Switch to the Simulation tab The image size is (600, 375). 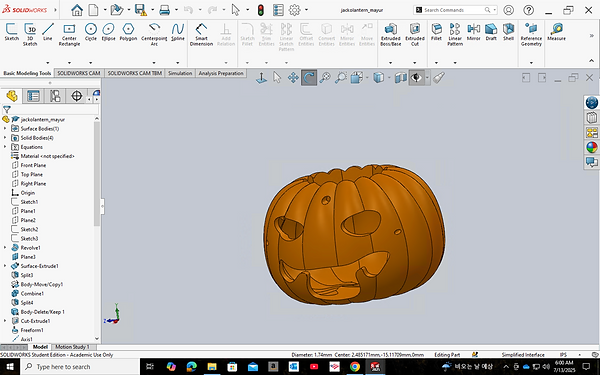click(180, 73)
